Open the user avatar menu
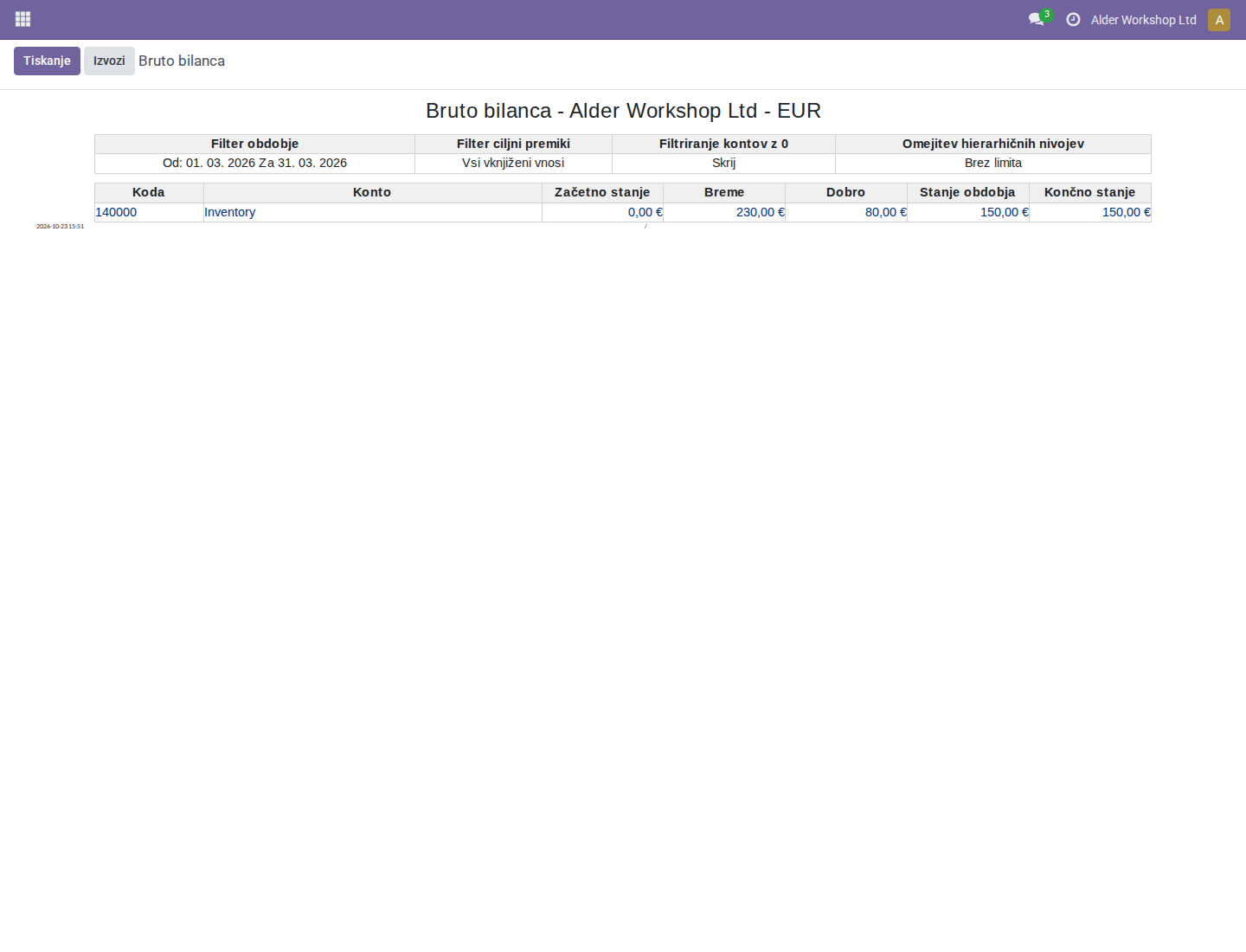 tap(1219, 20)
